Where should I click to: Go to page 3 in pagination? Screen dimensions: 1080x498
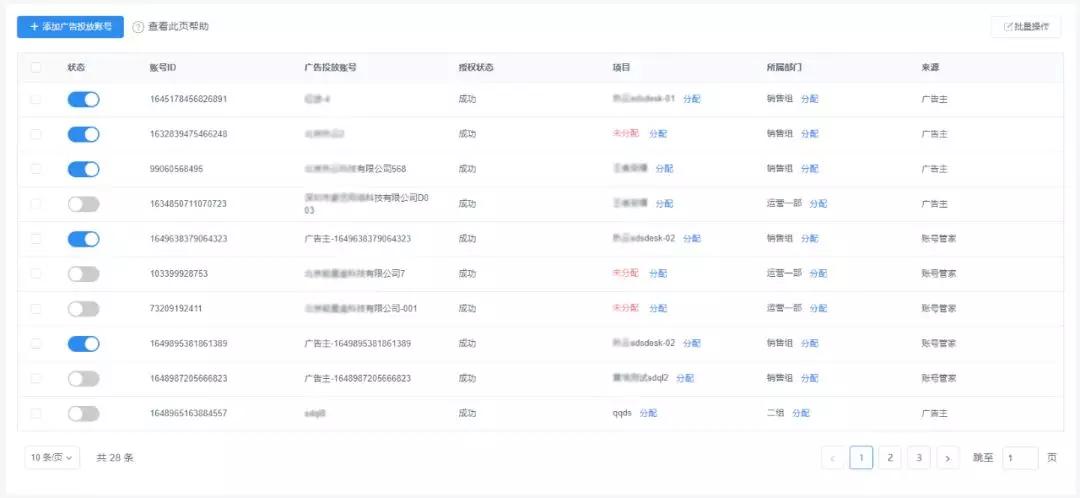[919, 458]
